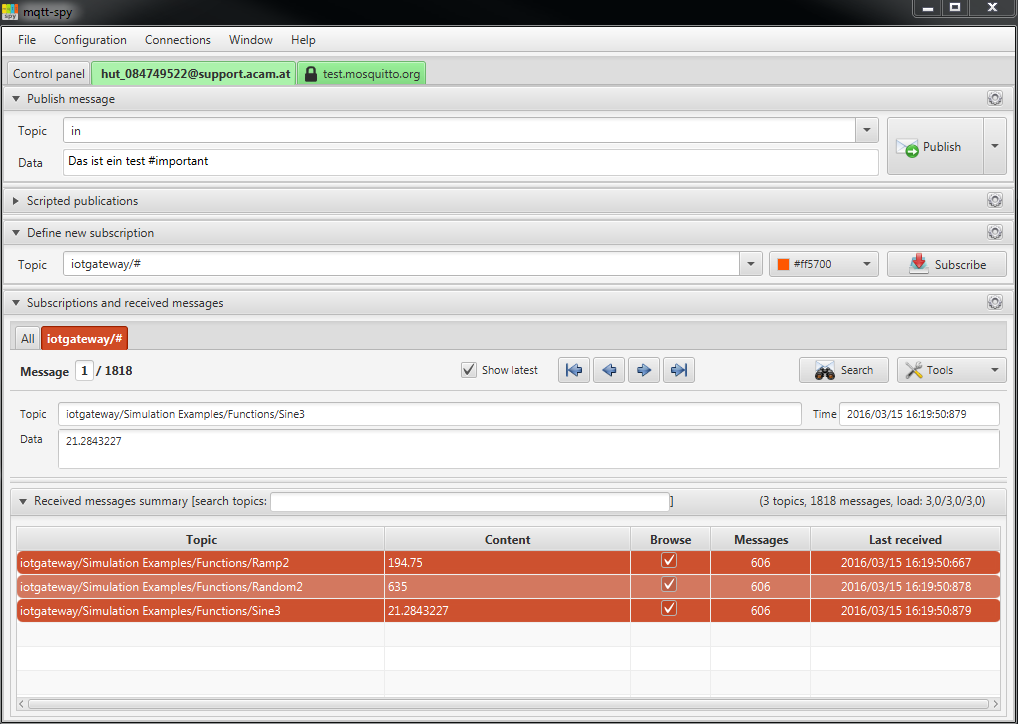Sort table by Last received column header
1018x724 pixels.
click(905, 540)
